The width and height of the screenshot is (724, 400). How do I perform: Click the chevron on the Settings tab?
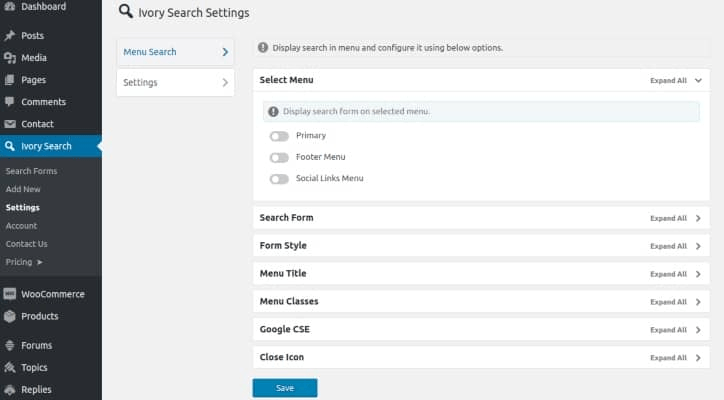225,82
